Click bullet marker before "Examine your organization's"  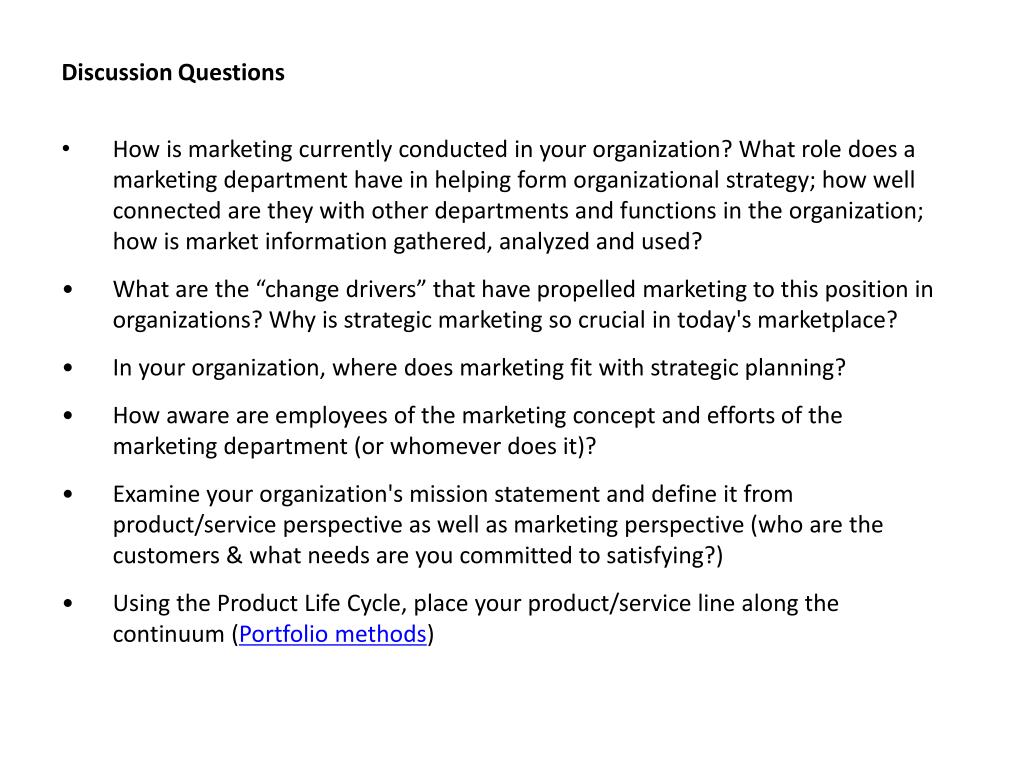pos(66,494)
